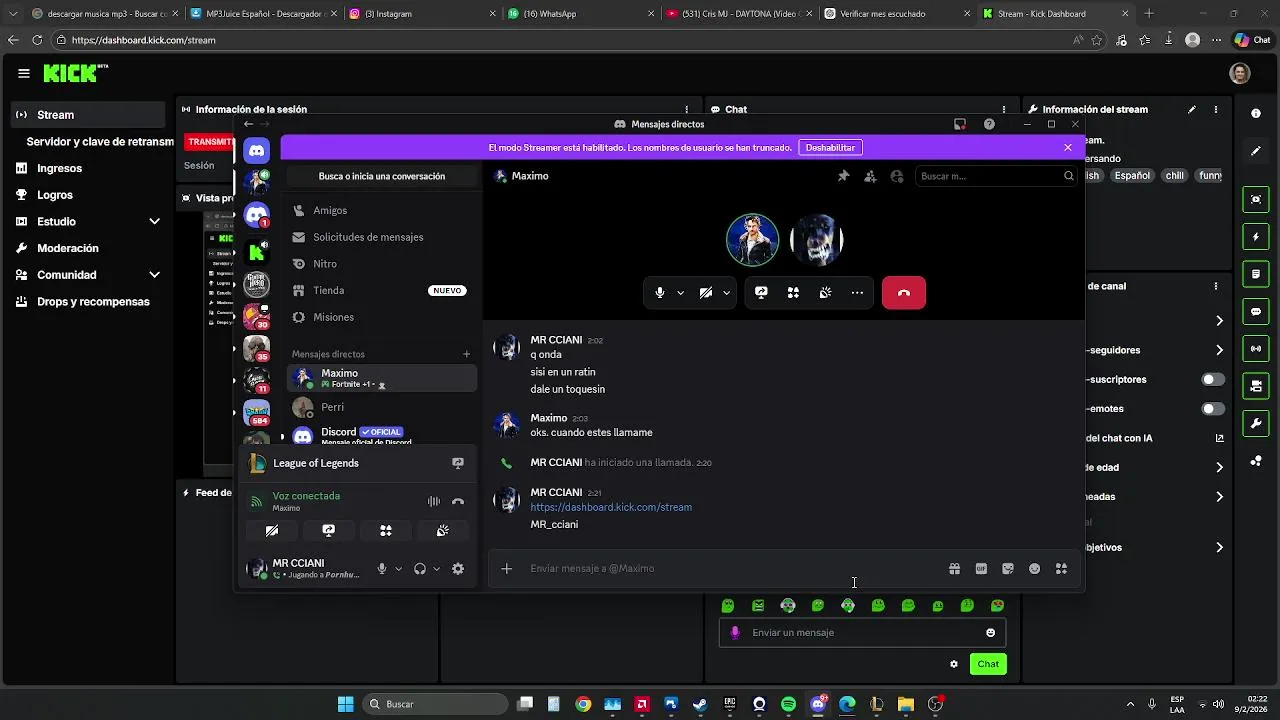Image resolution: width=1280 pixels, height=720 pixels.
Task: Open Nitro in the Discord sidebar
Action: coord(381,264)
